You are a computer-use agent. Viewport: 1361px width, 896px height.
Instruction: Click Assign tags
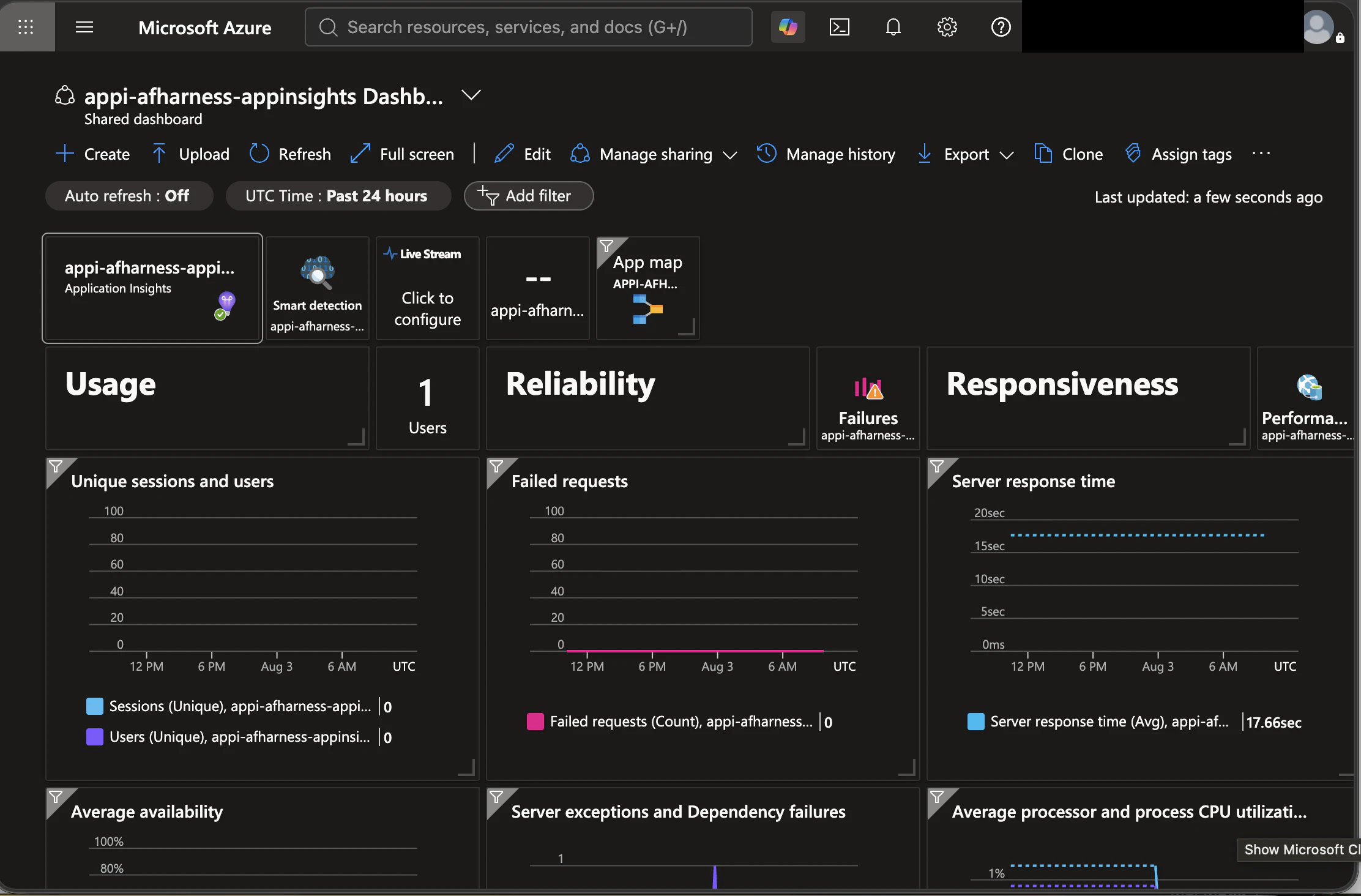click(x=1179, y=154)
